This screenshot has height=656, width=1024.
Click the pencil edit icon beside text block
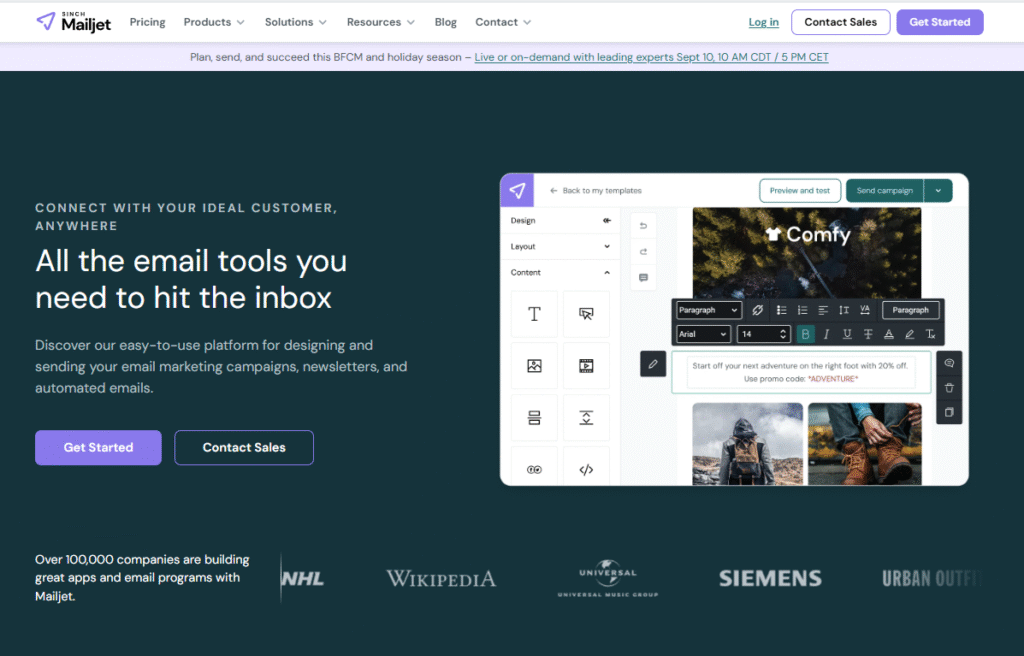[652, 364]
